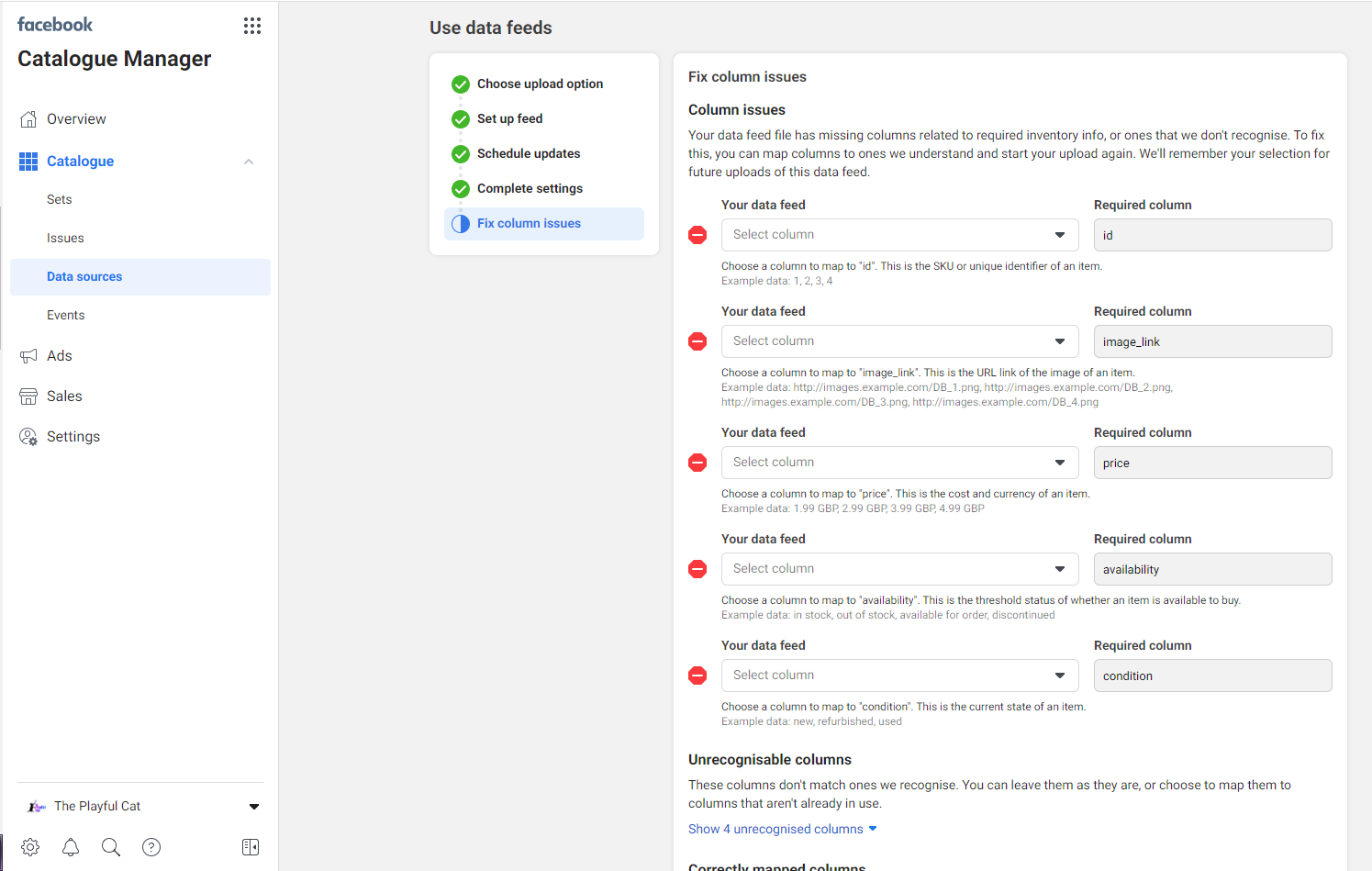Collapse the Catalogue section chevron
The height and width of the screenshot is (871, 1372).
click(249, 162)
